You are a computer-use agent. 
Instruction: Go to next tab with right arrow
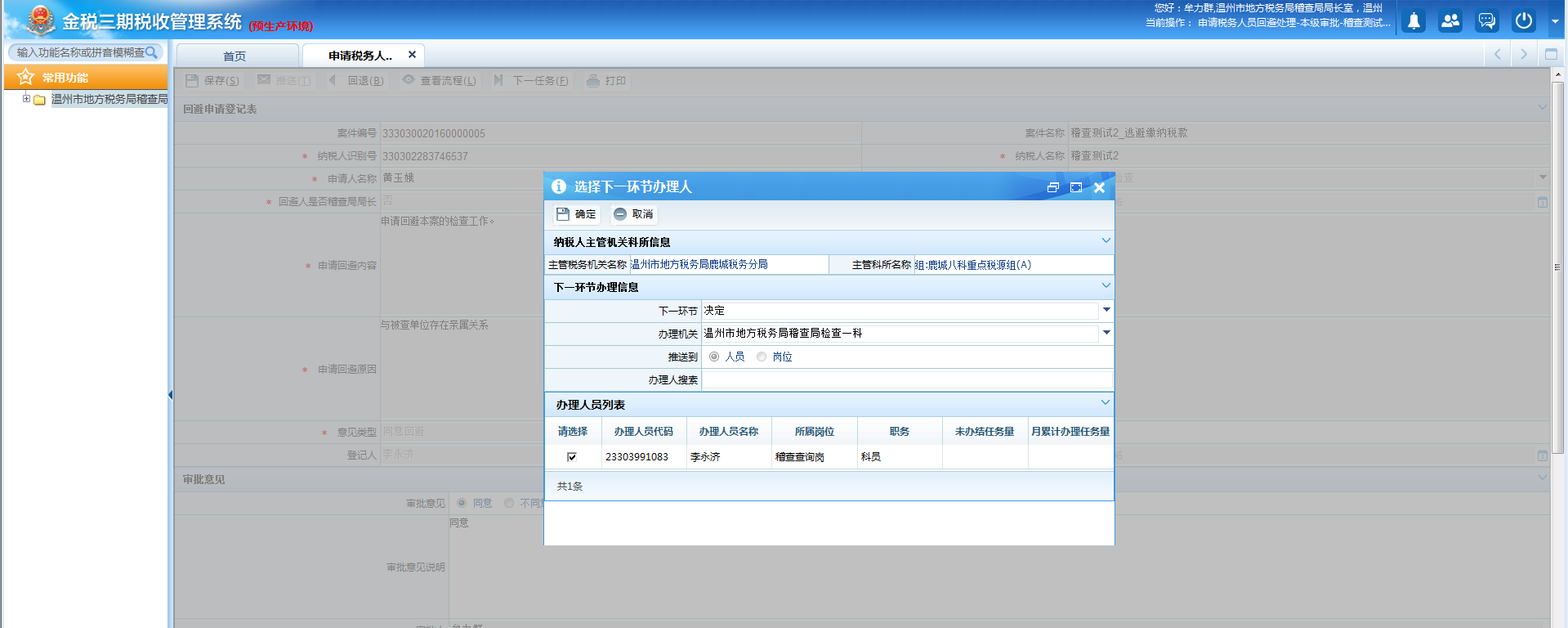1523,54
